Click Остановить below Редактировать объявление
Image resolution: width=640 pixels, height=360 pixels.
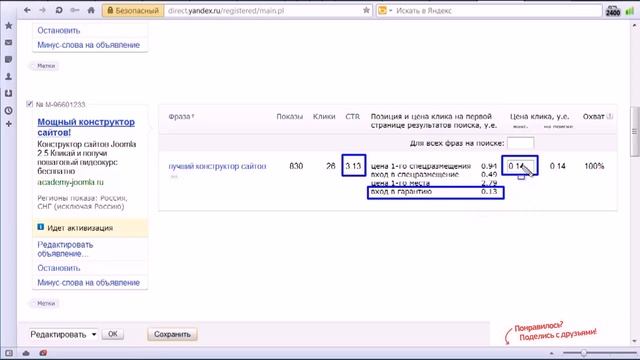59,268
